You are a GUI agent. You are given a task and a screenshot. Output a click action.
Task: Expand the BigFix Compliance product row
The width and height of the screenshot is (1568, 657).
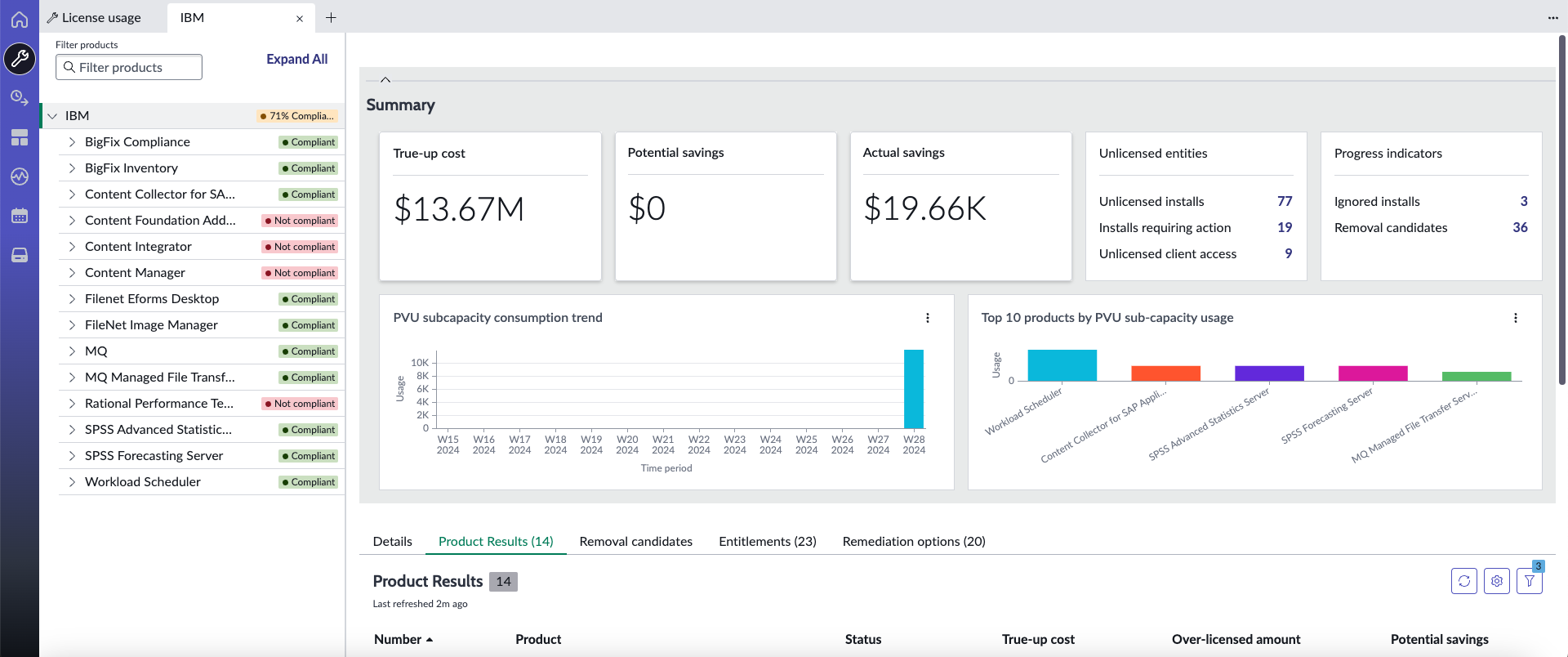point(72,142)
